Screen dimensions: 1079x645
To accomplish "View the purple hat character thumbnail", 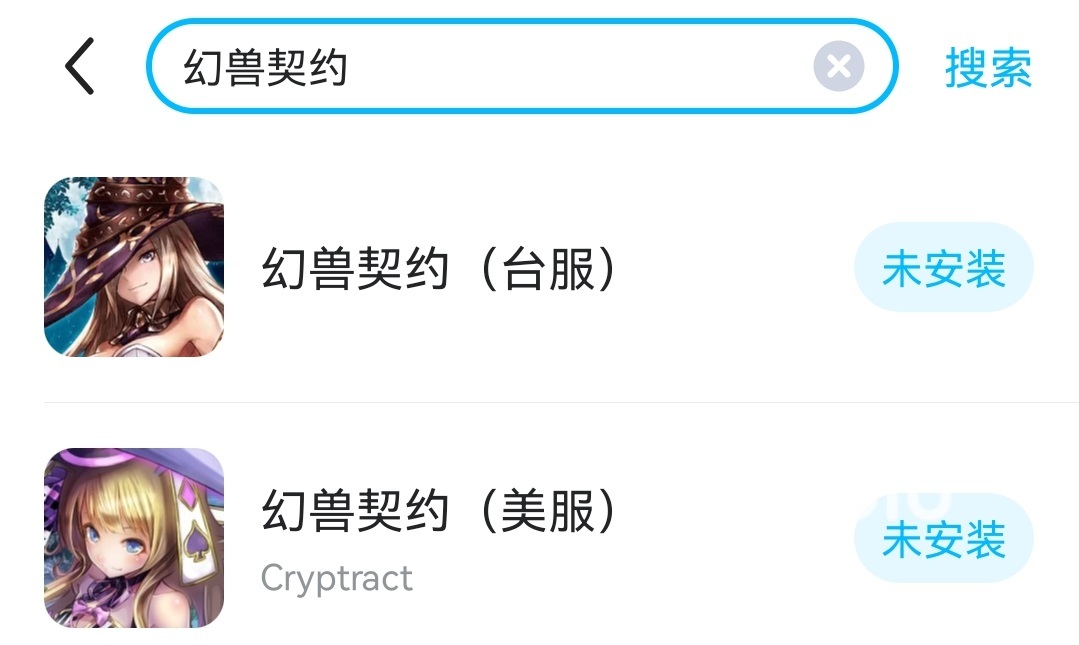I will [x=134, y=538].
